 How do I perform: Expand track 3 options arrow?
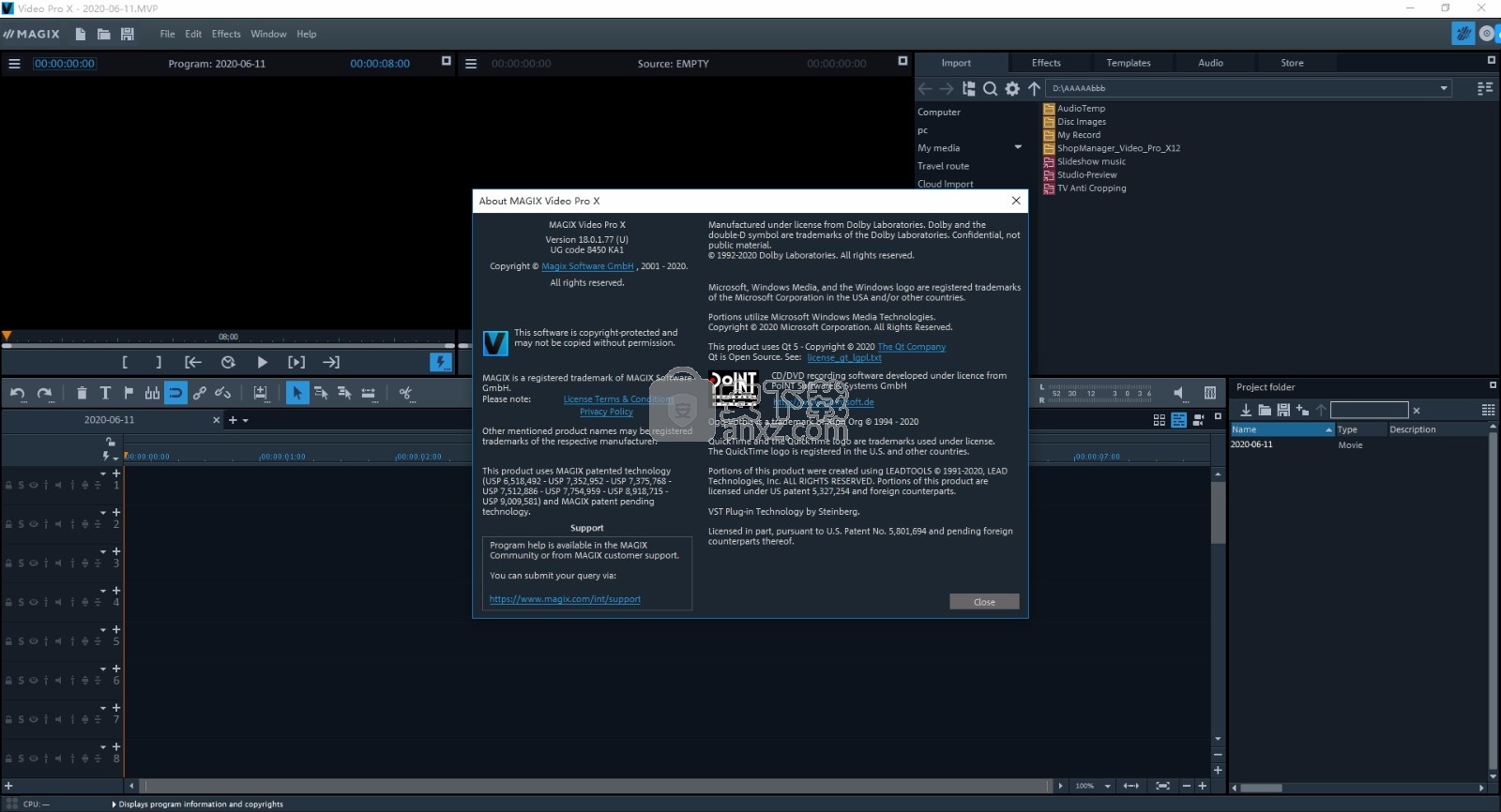point(103,552)
